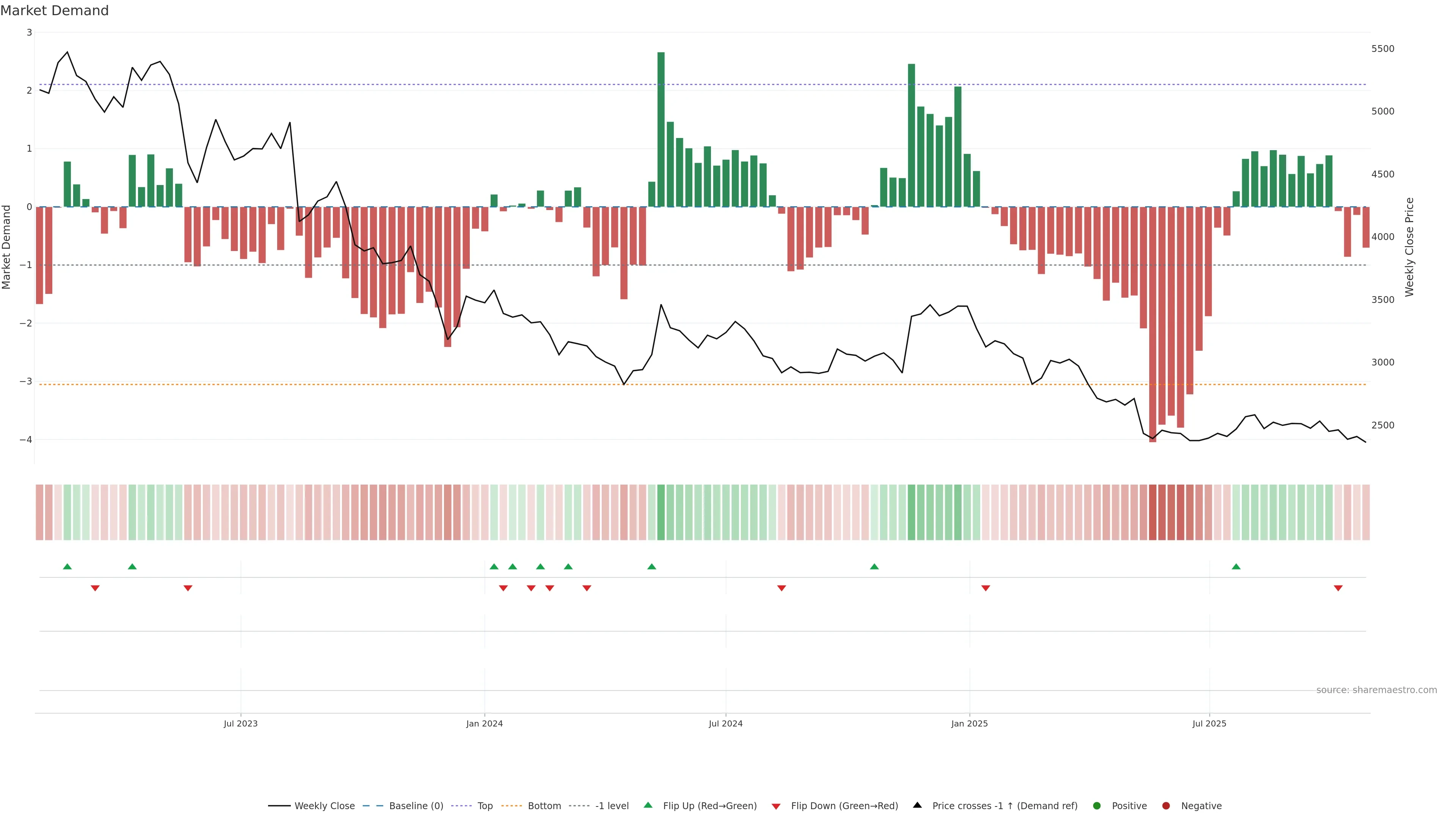Click the source: sharemaestro.com text
Viewport: 1456px width, 819px height.
1376,690
